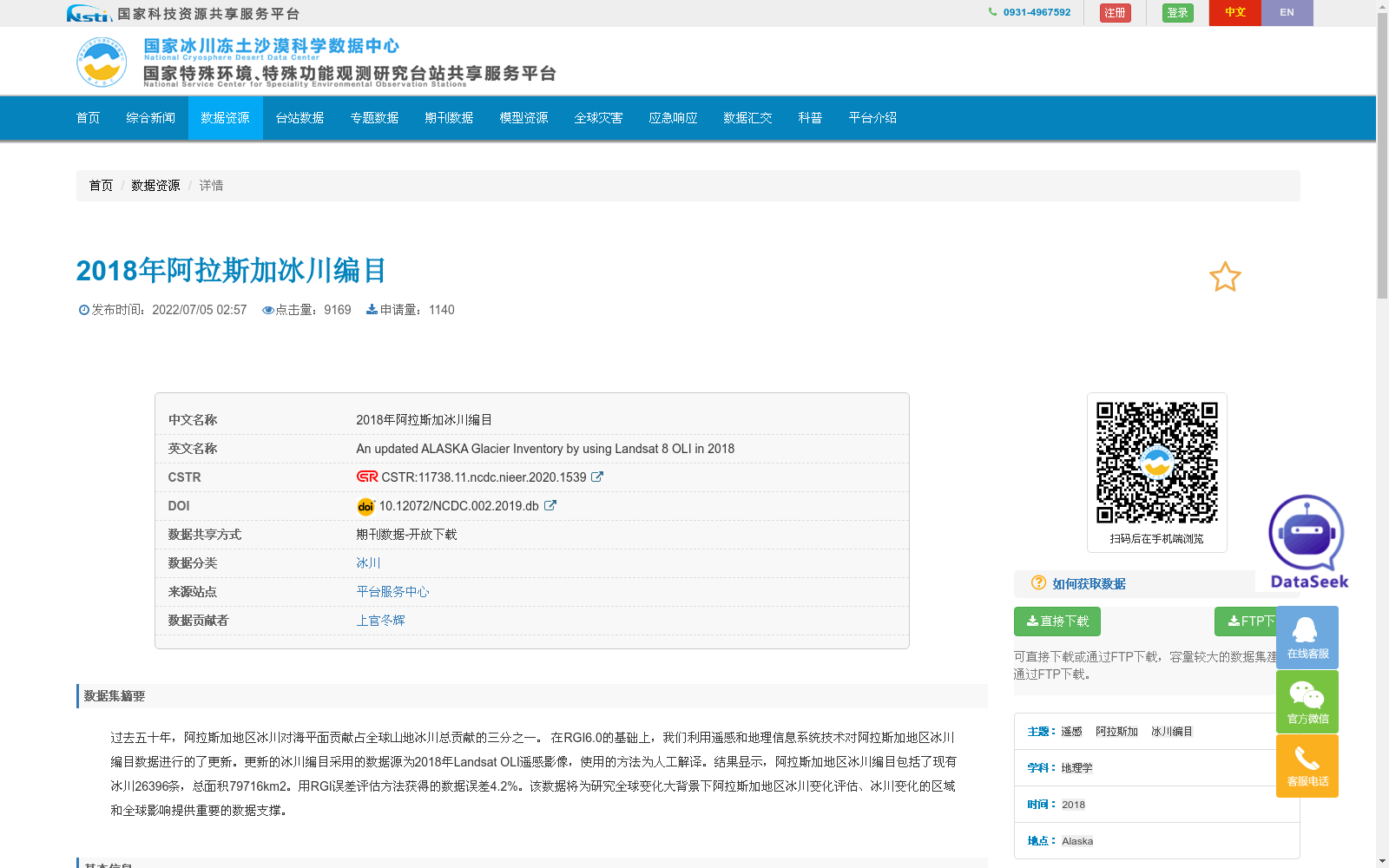
Task: Click the data center circular logo
Action: click(x=102, y=62)
